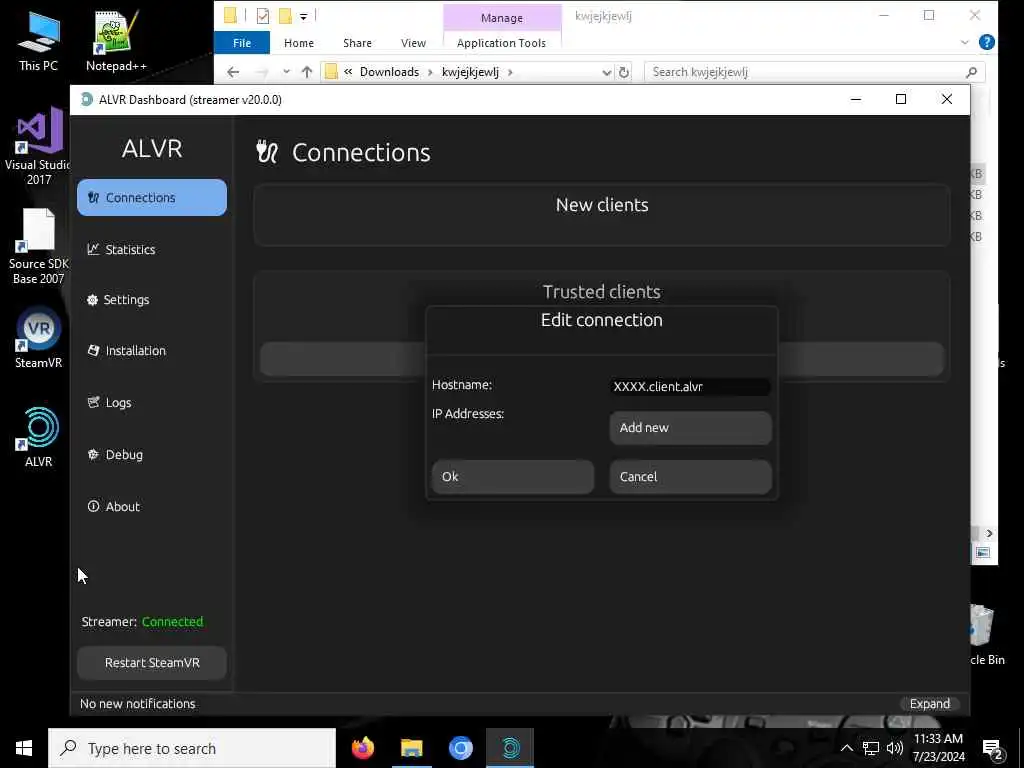The image size is (1024, 768).
Task: Click Add new IP address button
Action: pyautogui.click(x=690, y=427)
